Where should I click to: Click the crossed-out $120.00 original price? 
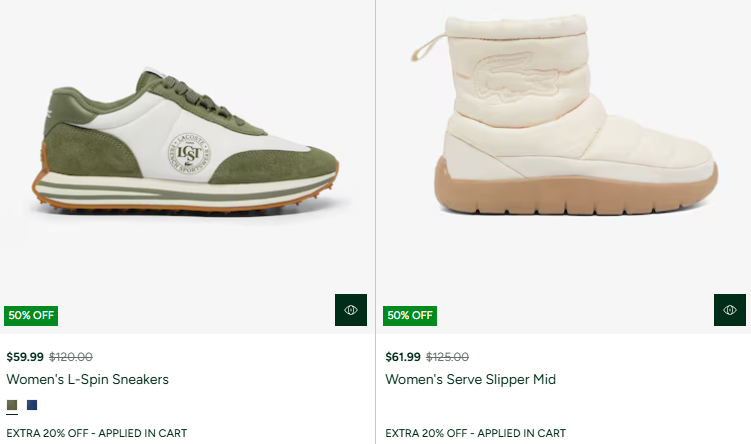[71, 357]
